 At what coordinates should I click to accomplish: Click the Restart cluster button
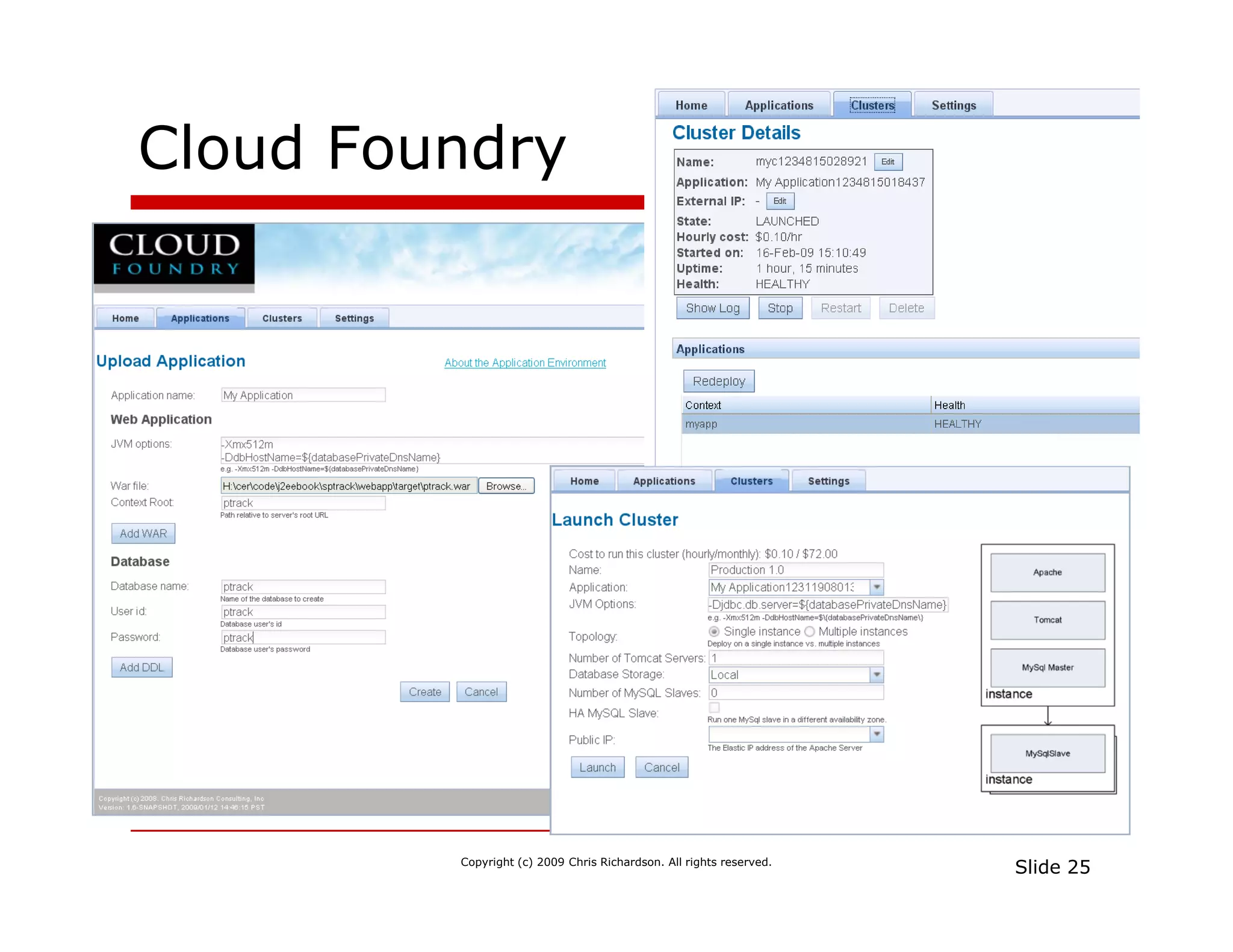point(840,308)
